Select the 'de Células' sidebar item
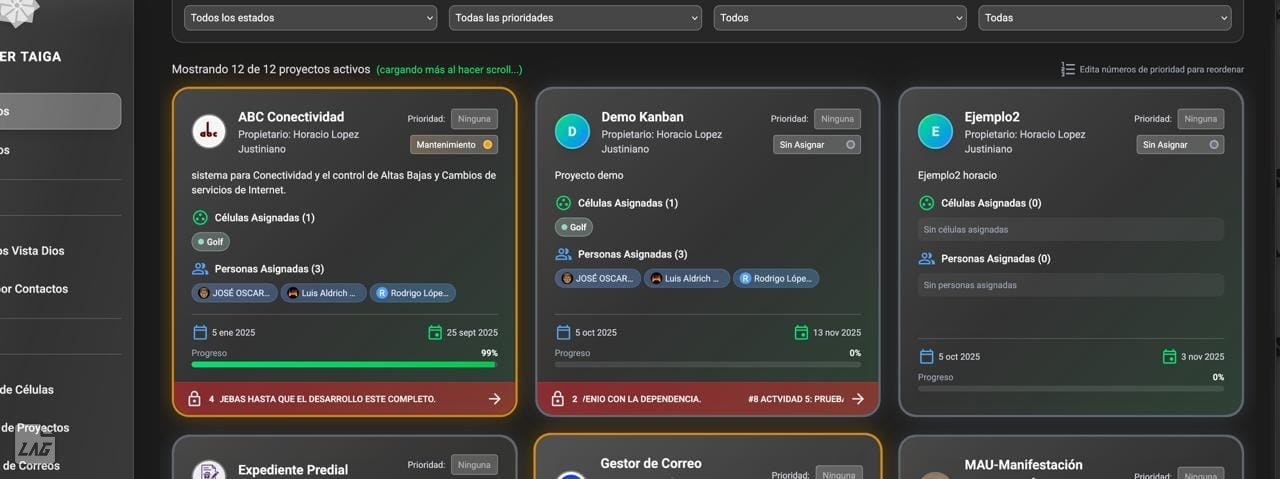 (x=28, y=390)
